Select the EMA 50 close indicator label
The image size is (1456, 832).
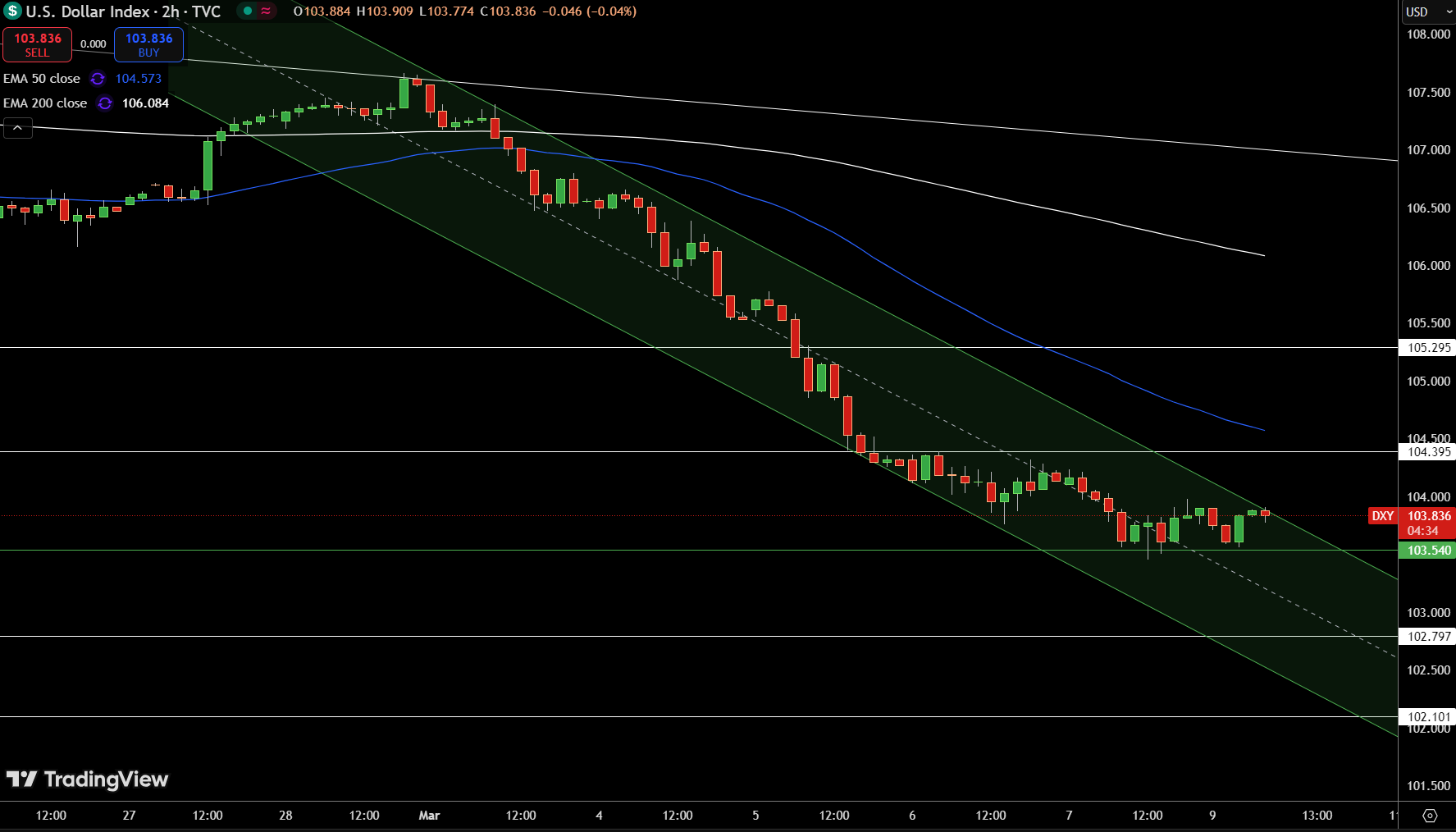(42, 79)
